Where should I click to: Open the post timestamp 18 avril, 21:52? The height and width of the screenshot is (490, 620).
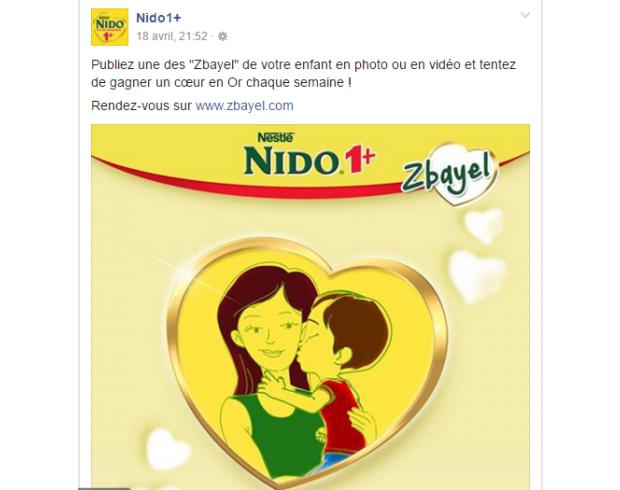pos(172,36)
